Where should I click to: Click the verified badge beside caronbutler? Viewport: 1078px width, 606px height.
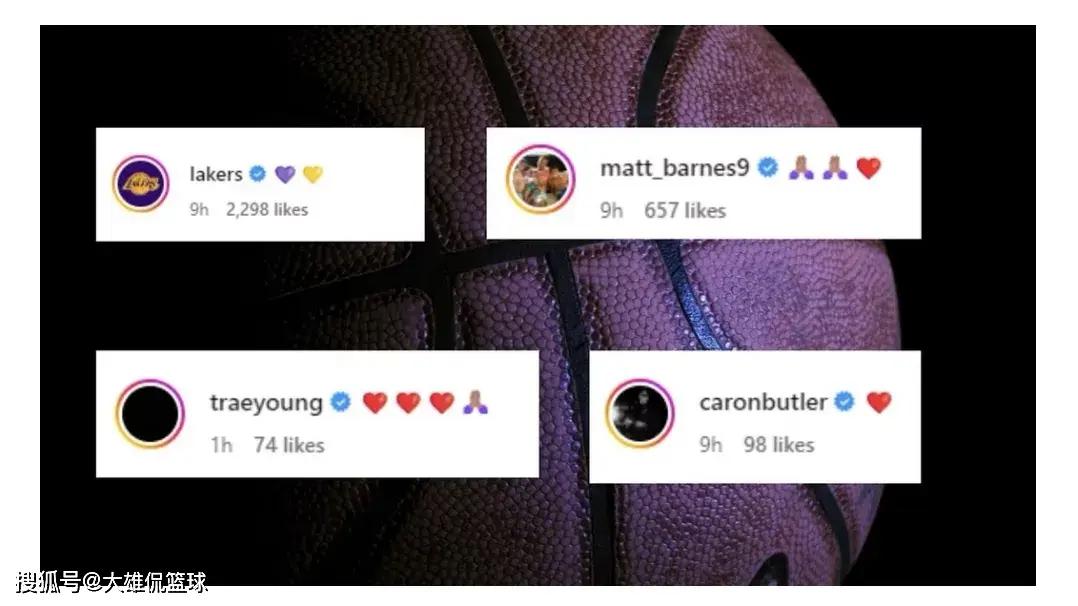click(845, 401)
